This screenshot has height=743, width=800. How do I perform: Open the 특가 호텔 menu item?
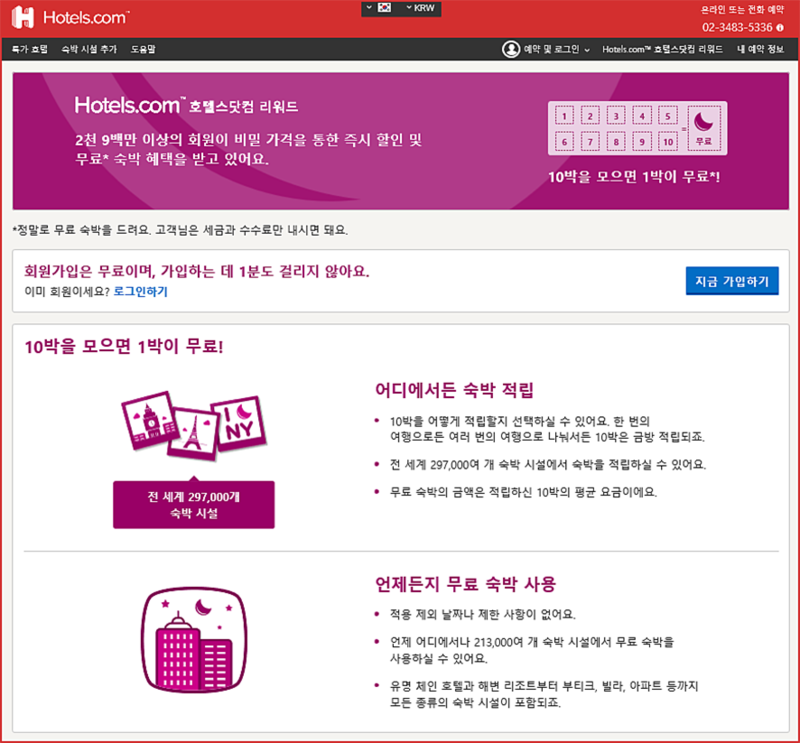29,49
